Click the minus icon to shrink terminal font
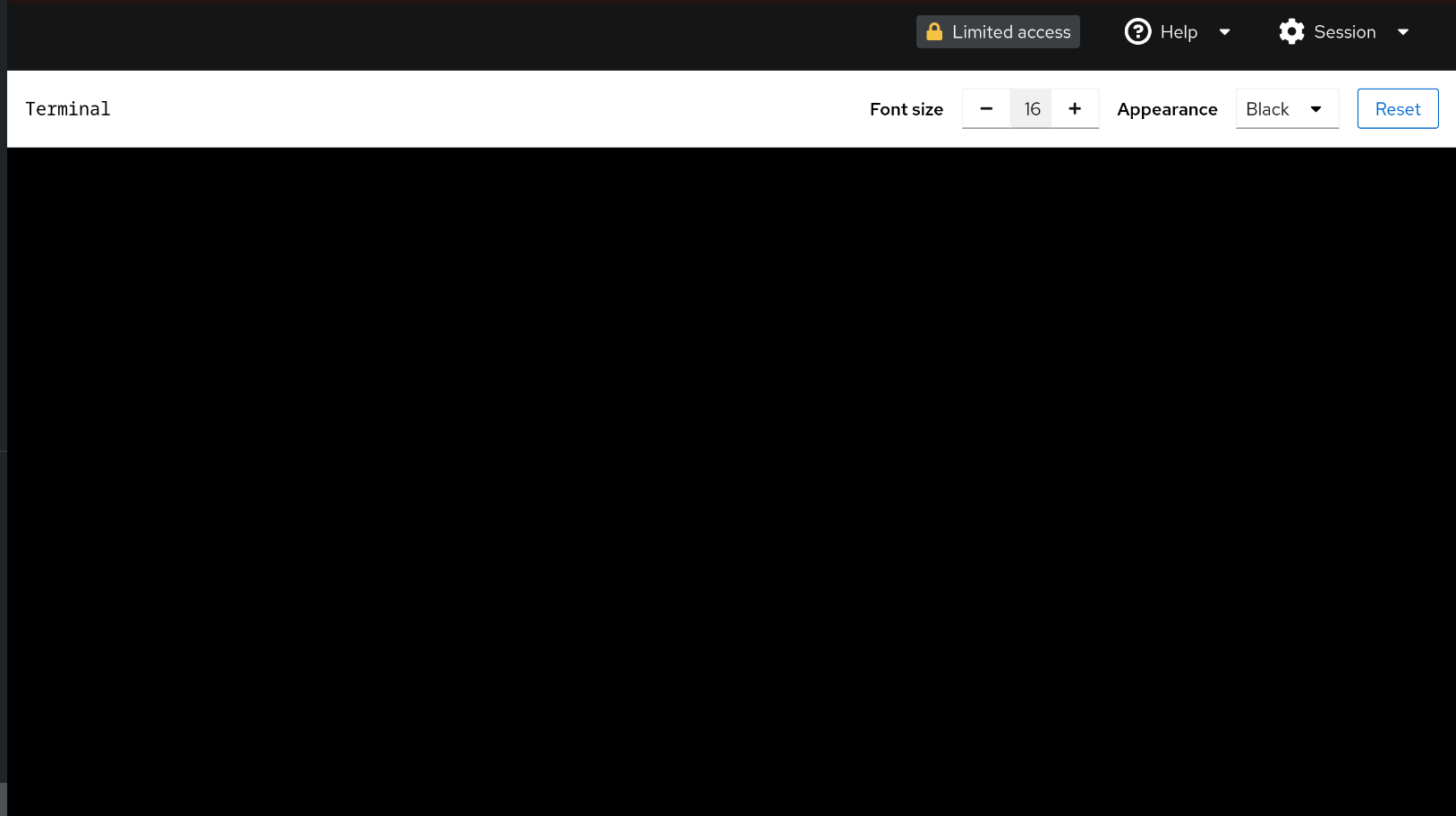 tap(986, 108)
